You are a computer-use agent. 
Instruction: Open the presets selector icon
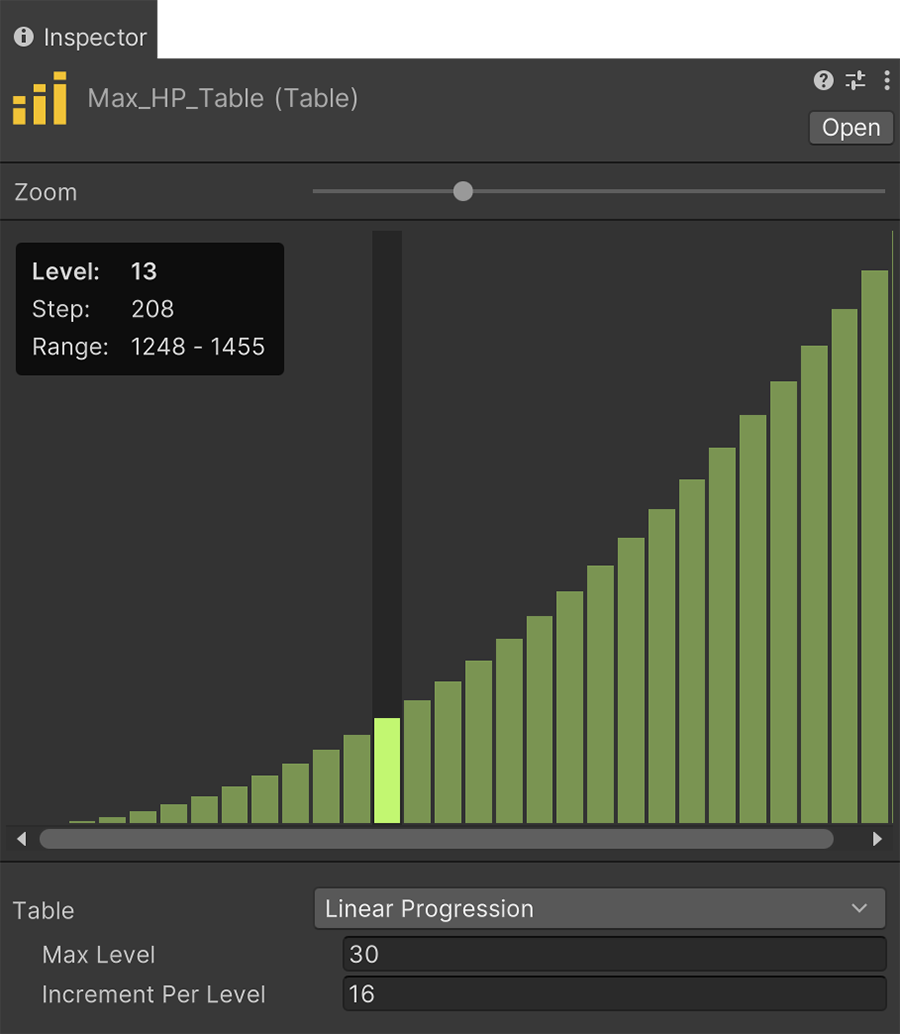[x=856, y=80]
